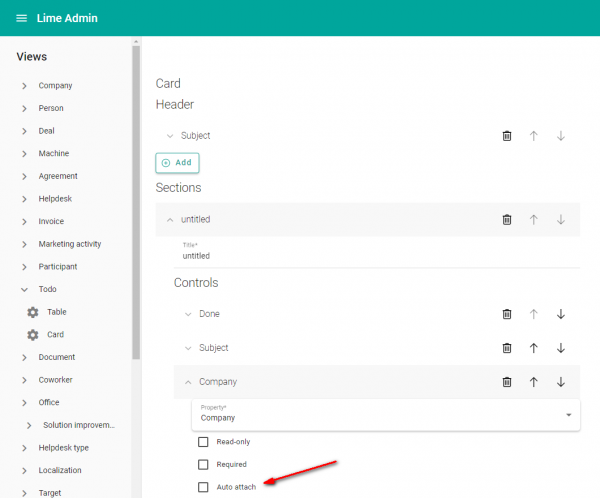
Task: Check the Required checkbox
Action: [203, 464]
